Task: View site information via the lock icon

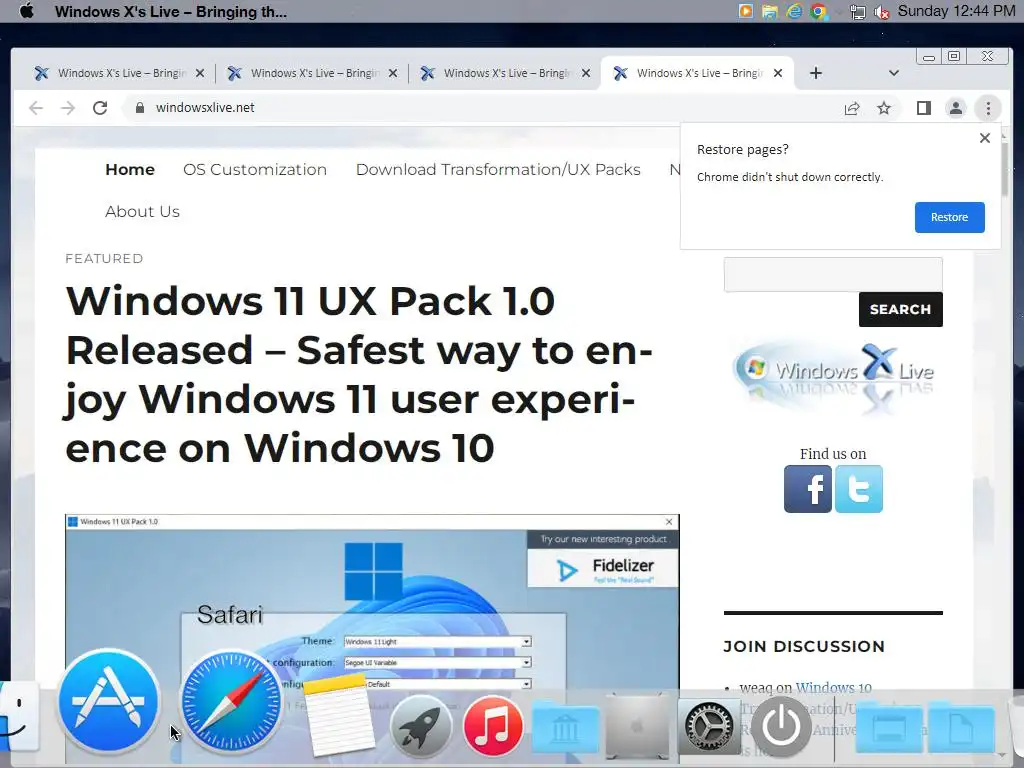Action: 139,108
